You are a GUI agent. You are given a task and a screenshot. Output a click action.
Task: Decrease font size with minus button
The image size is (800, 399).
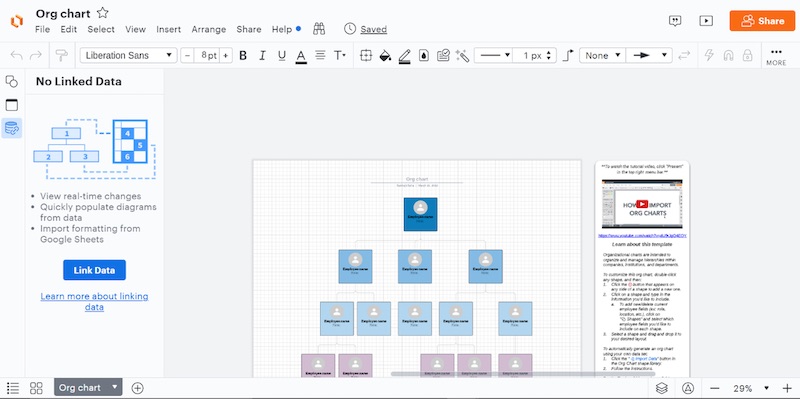pos(187,56)
